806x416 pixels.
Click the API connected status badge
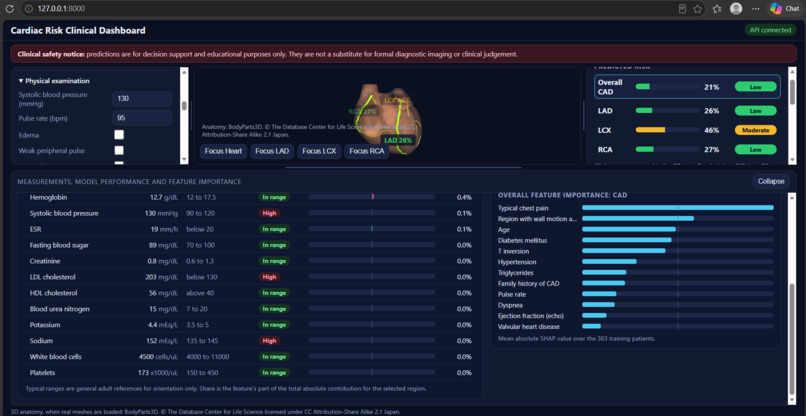(770, 30)
